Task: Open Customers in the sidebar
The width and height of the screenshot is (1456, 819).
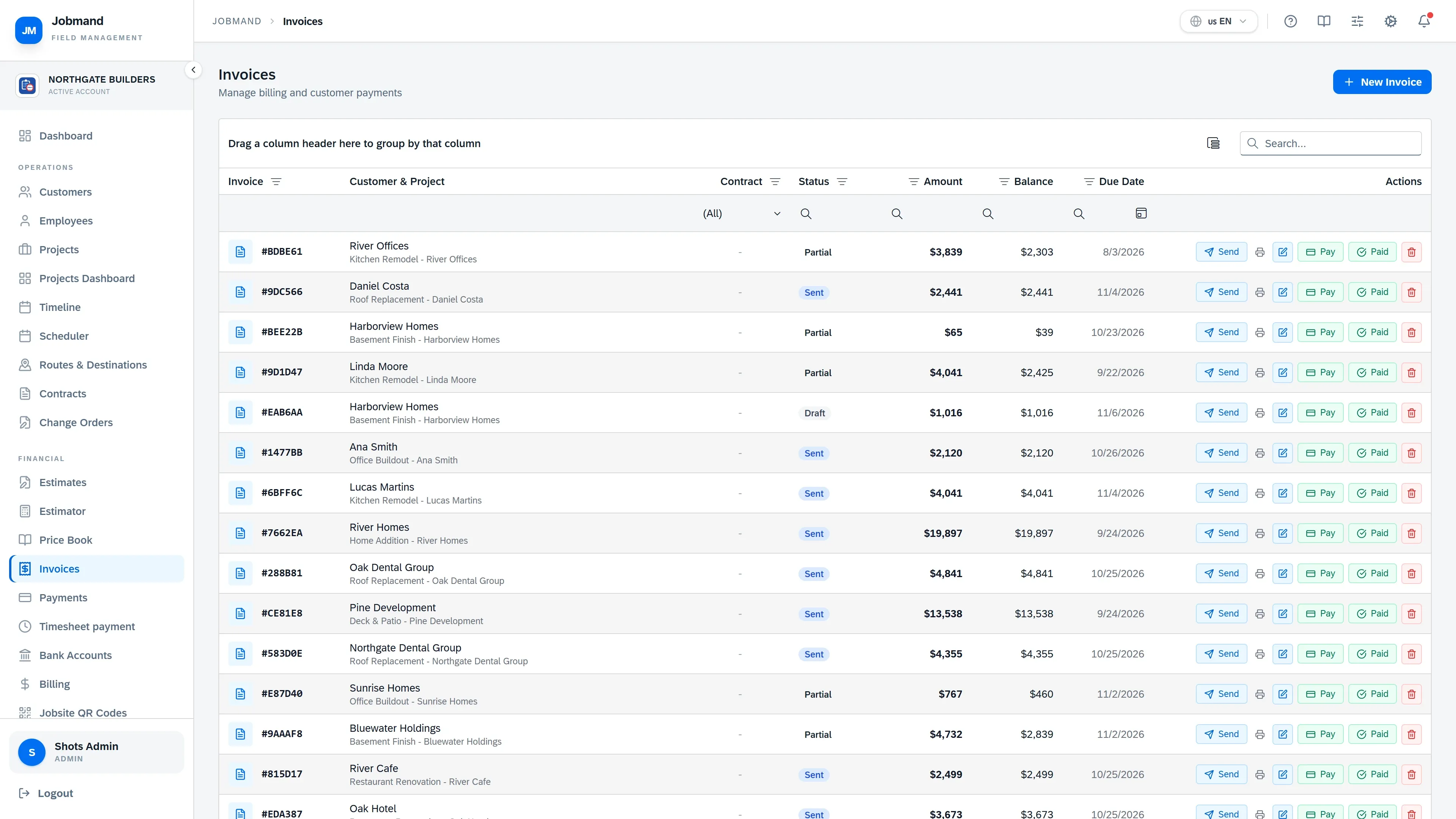Action: [x=97, y=192]
